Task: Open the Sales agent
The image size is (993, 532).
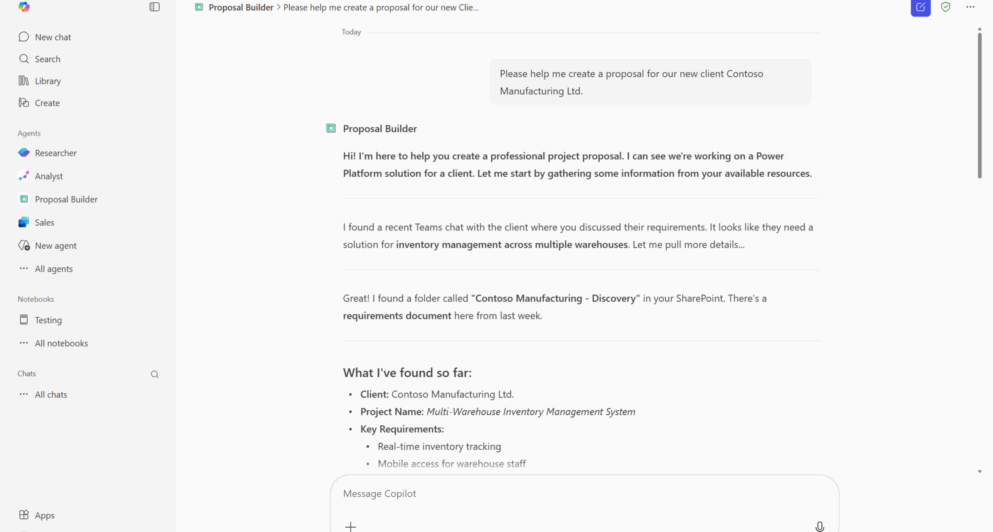Action: 36,222
